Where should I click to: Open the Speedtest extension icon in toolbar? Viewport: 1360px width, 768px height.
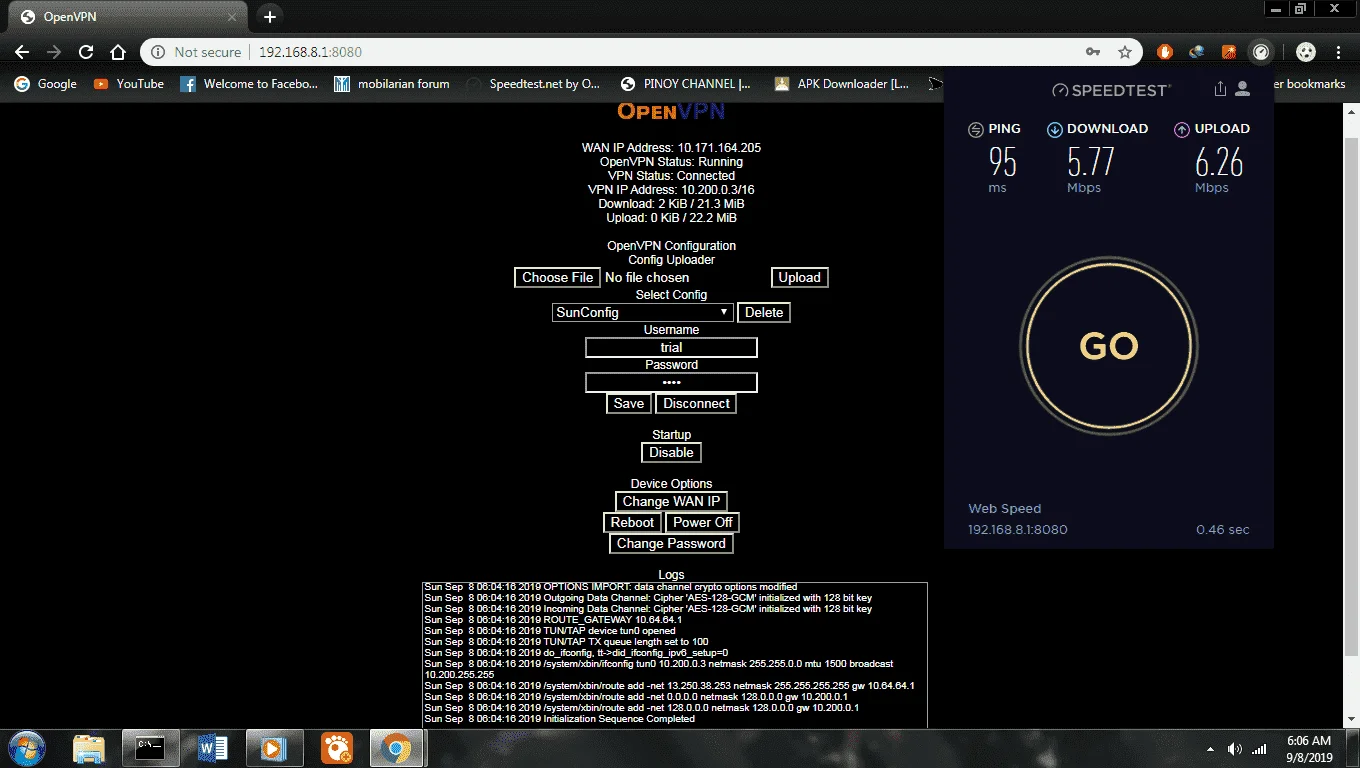tap(1261, 52)
